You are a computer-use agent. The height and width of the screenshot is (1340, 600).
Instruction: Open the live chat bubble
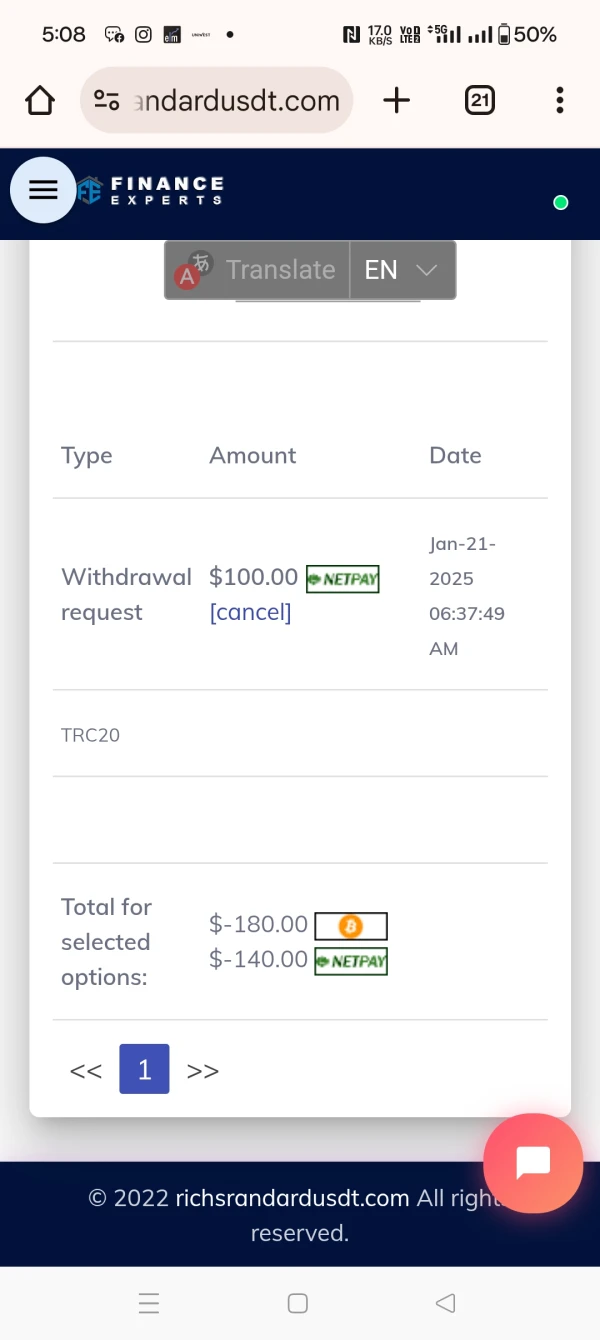pyautogui.click(x=532, y=1162)
